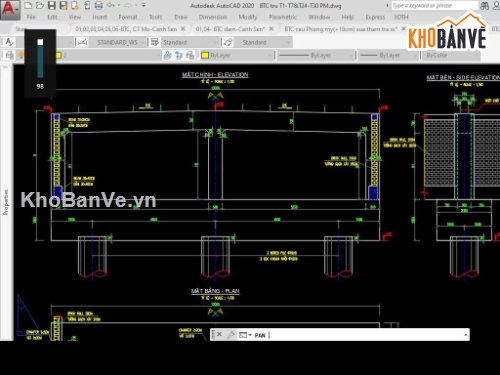Click the Properties palette side label
The image size is (500, 375).
6,202
